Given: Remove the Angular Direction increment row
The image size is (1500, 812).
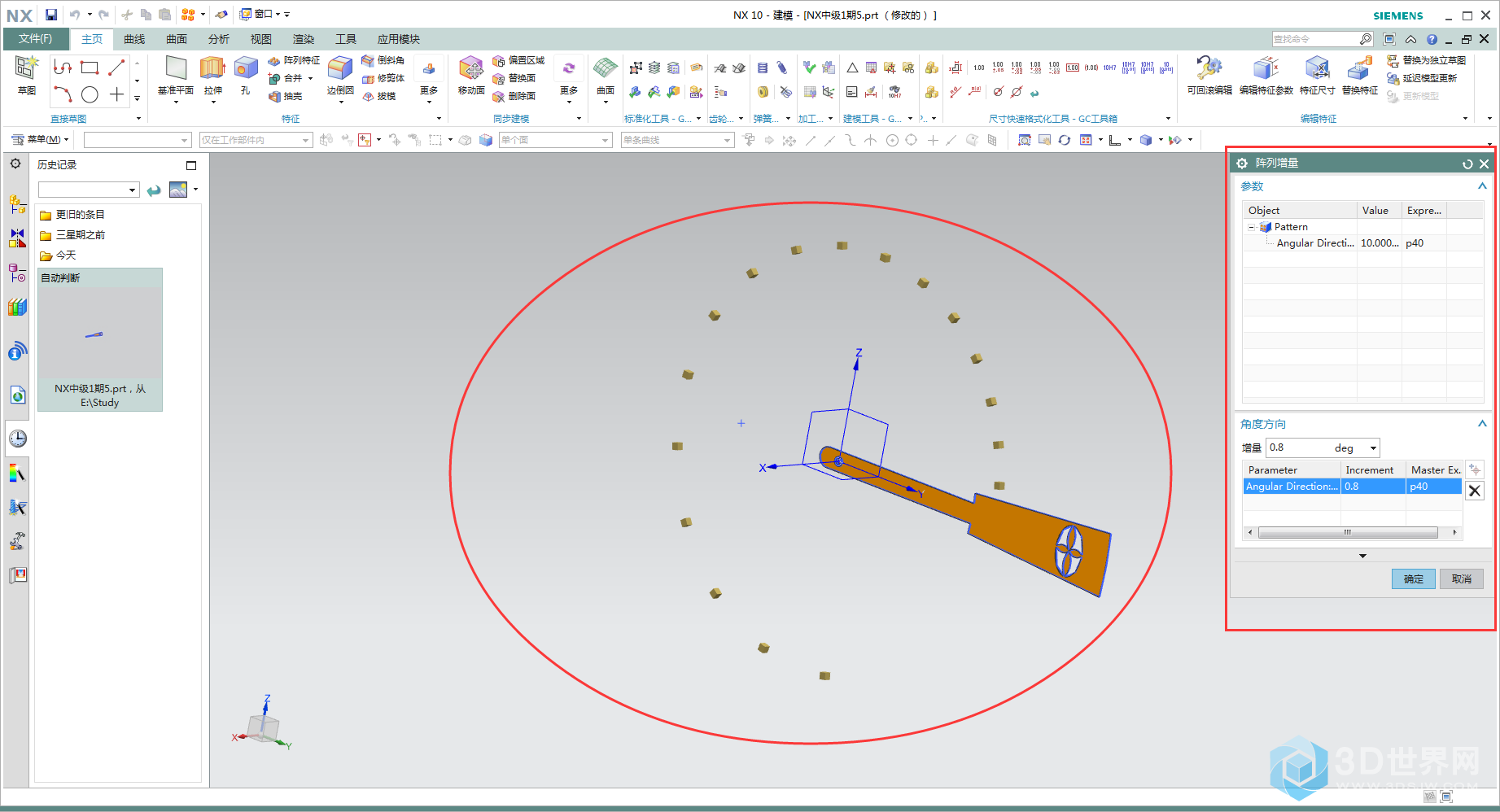Looking at the screenshot, I should pyautogui.click(x=1474, y=491).
